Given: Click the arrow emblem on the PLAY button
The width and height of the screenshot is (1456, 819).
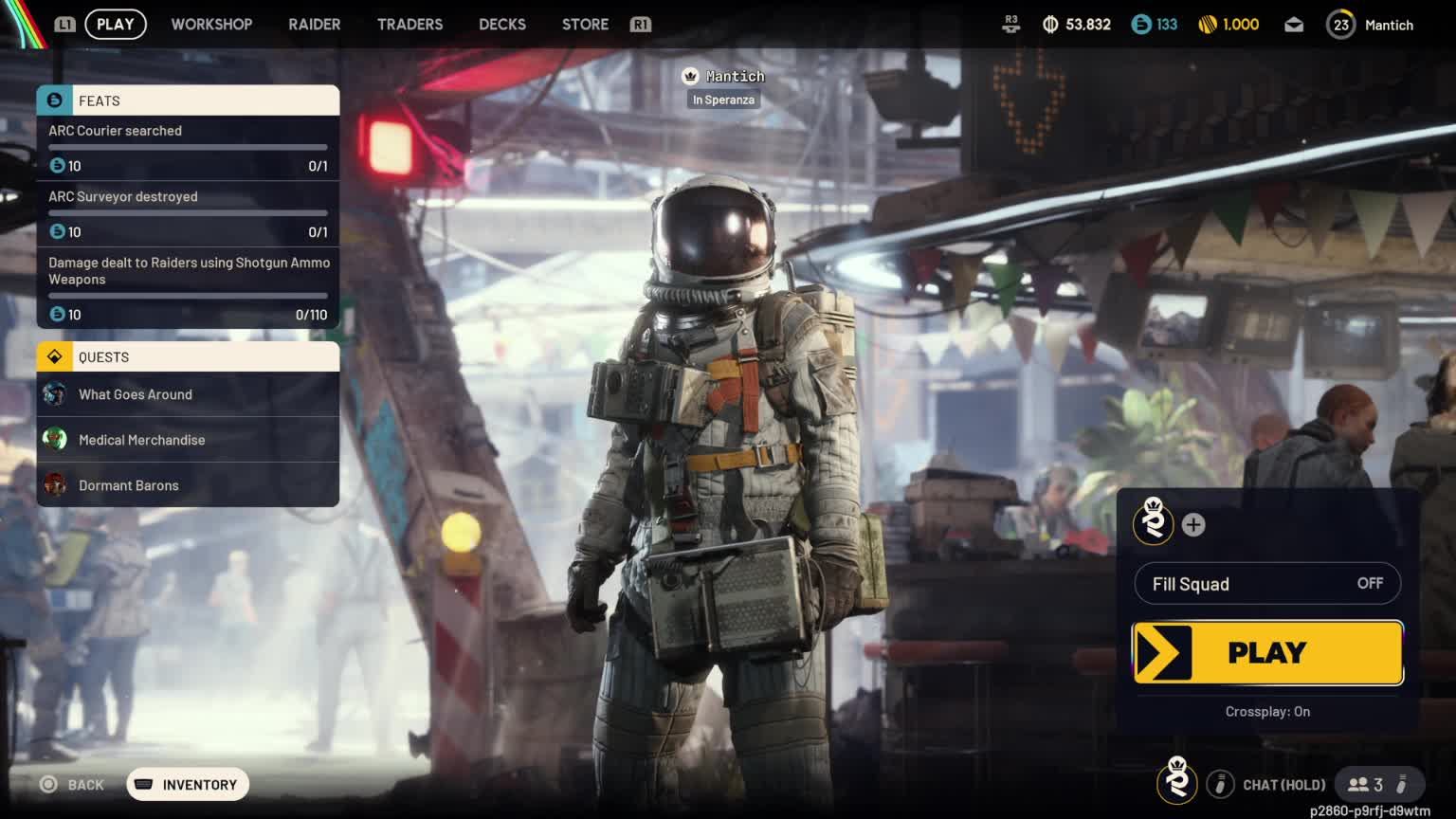Looking at the screenshot, I should click(1163, 652).
